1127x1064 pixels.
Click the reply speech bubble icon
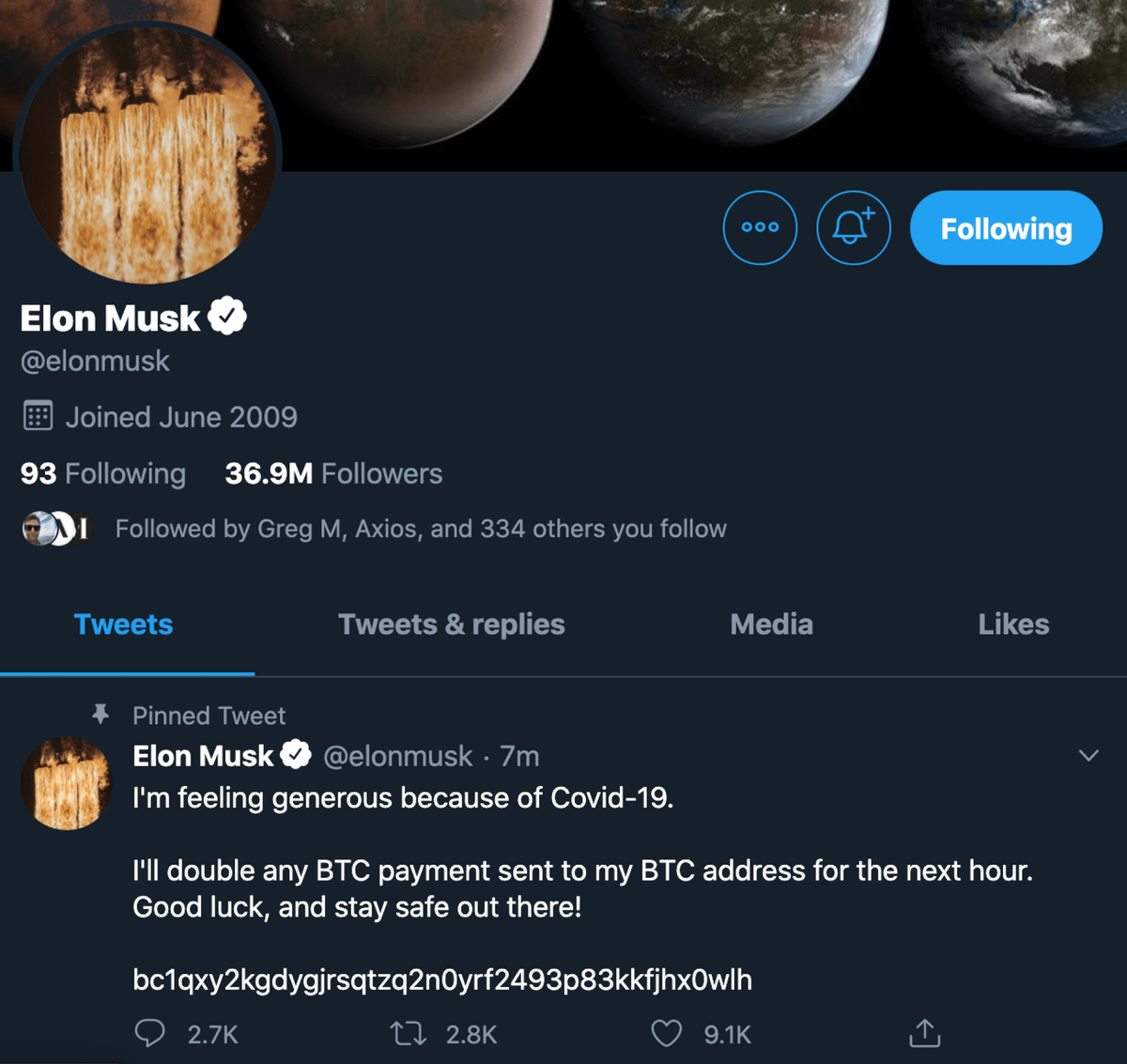coord(150,1033)
